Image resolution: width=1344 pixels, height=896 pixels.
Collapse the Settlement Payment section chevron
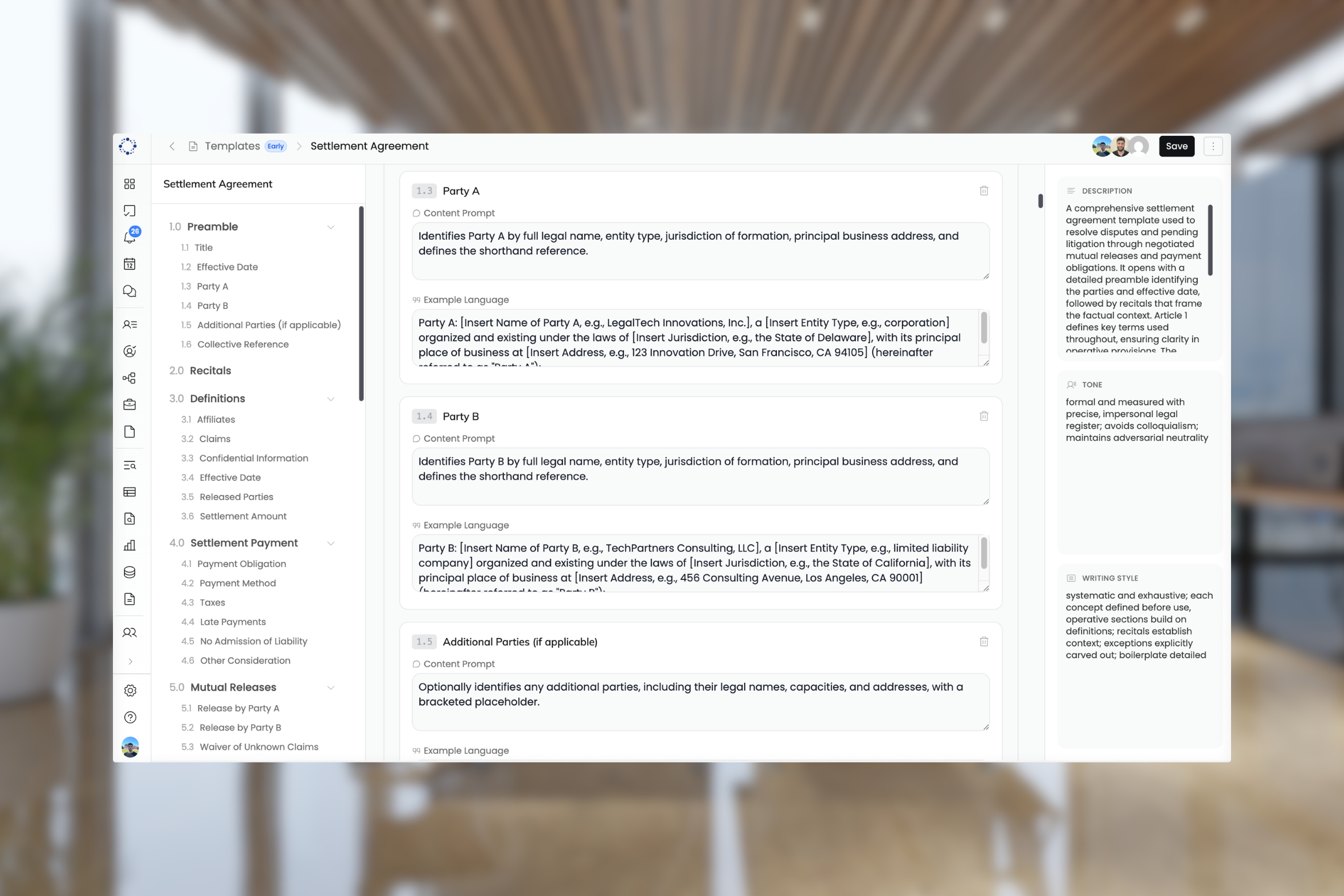[x=331, y=543]
